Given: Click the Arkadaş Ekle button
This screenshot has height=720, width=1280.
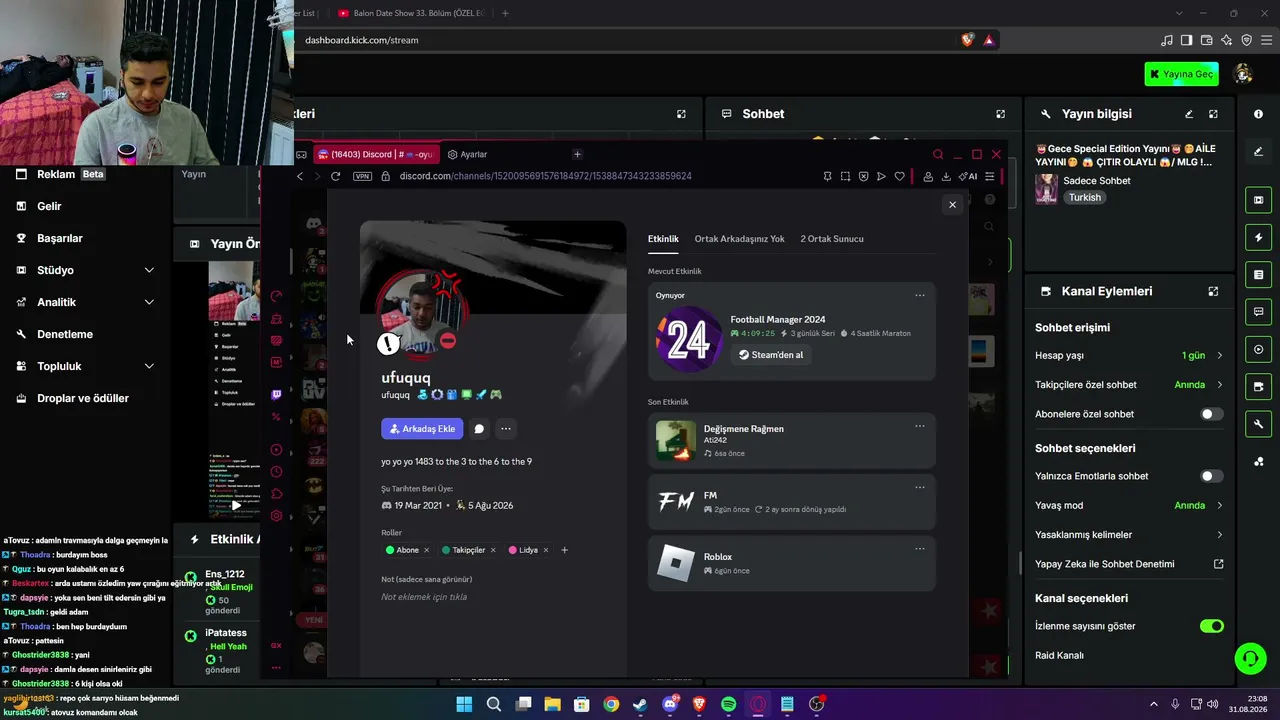Looking at the screenshot, I should [422, 429].
